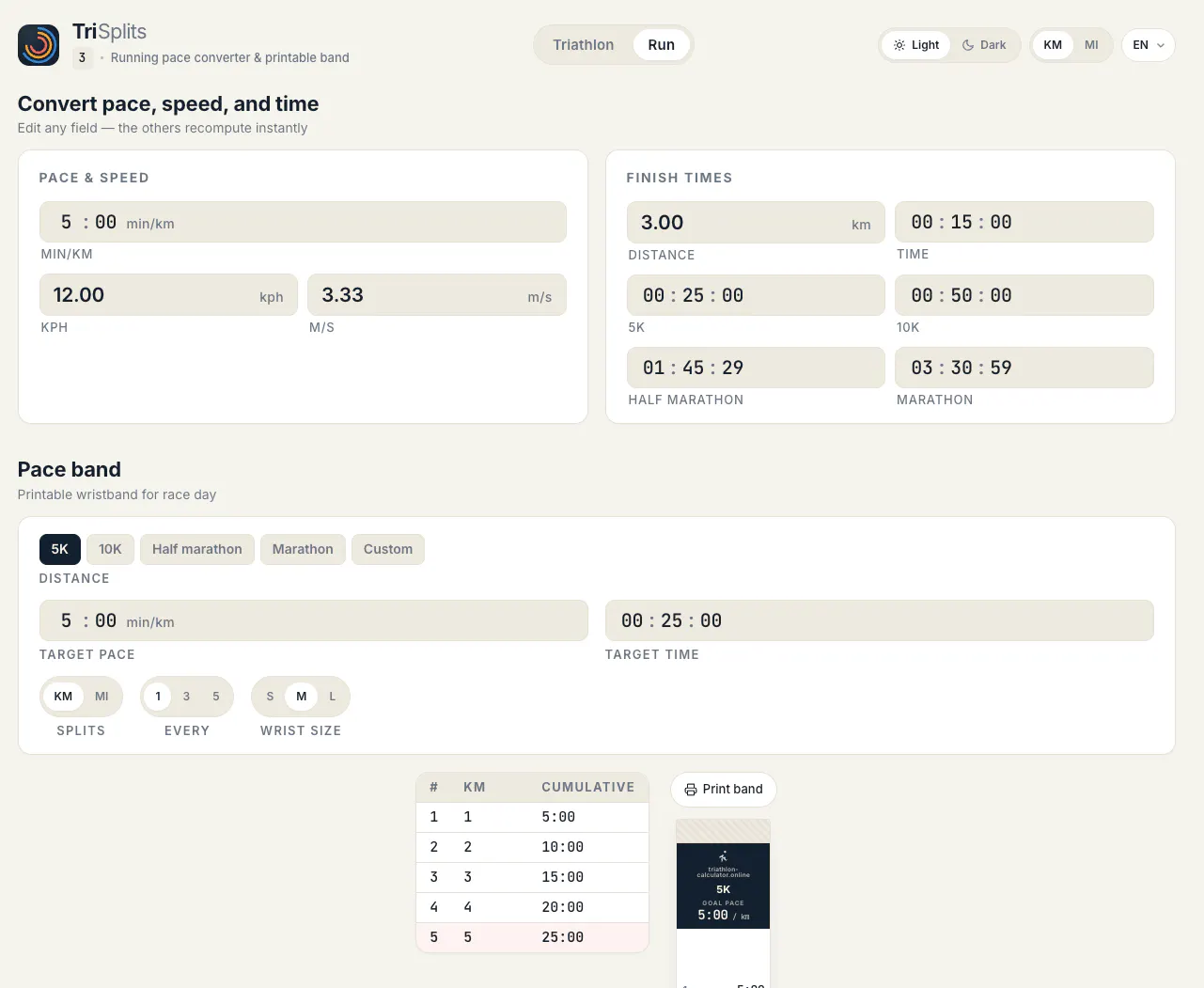Select KM units in the header
The height and width of the screenshot is (988, 1204).
[x=1053, y=45]
